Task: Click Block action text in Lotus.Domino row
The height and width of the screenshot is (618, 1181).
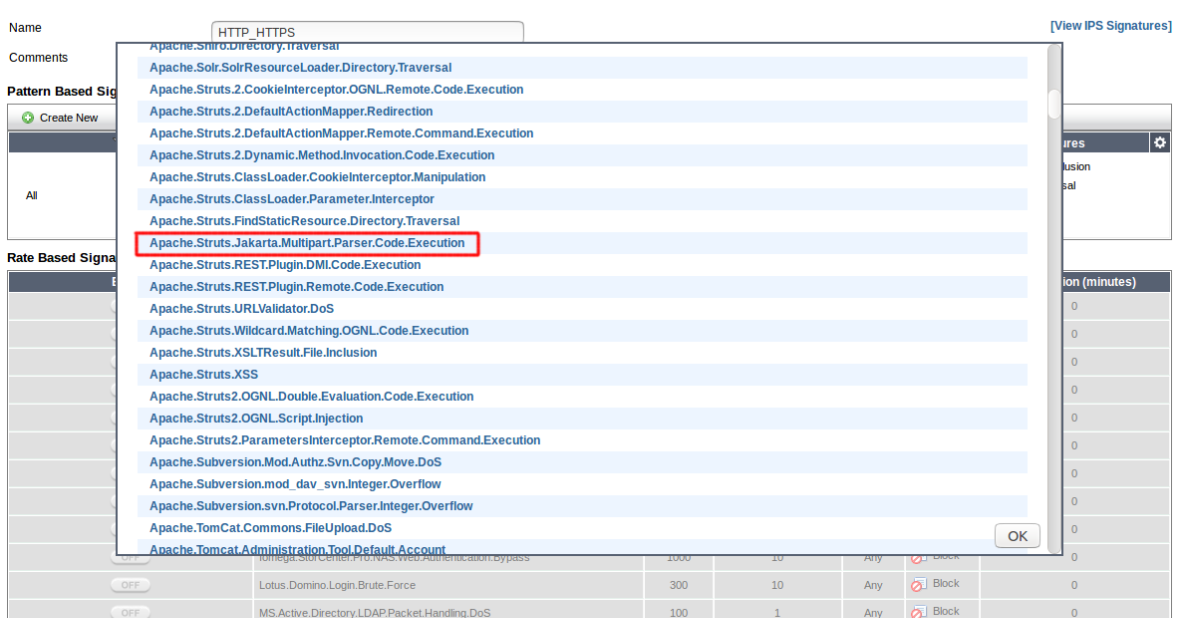Action: 946,583
